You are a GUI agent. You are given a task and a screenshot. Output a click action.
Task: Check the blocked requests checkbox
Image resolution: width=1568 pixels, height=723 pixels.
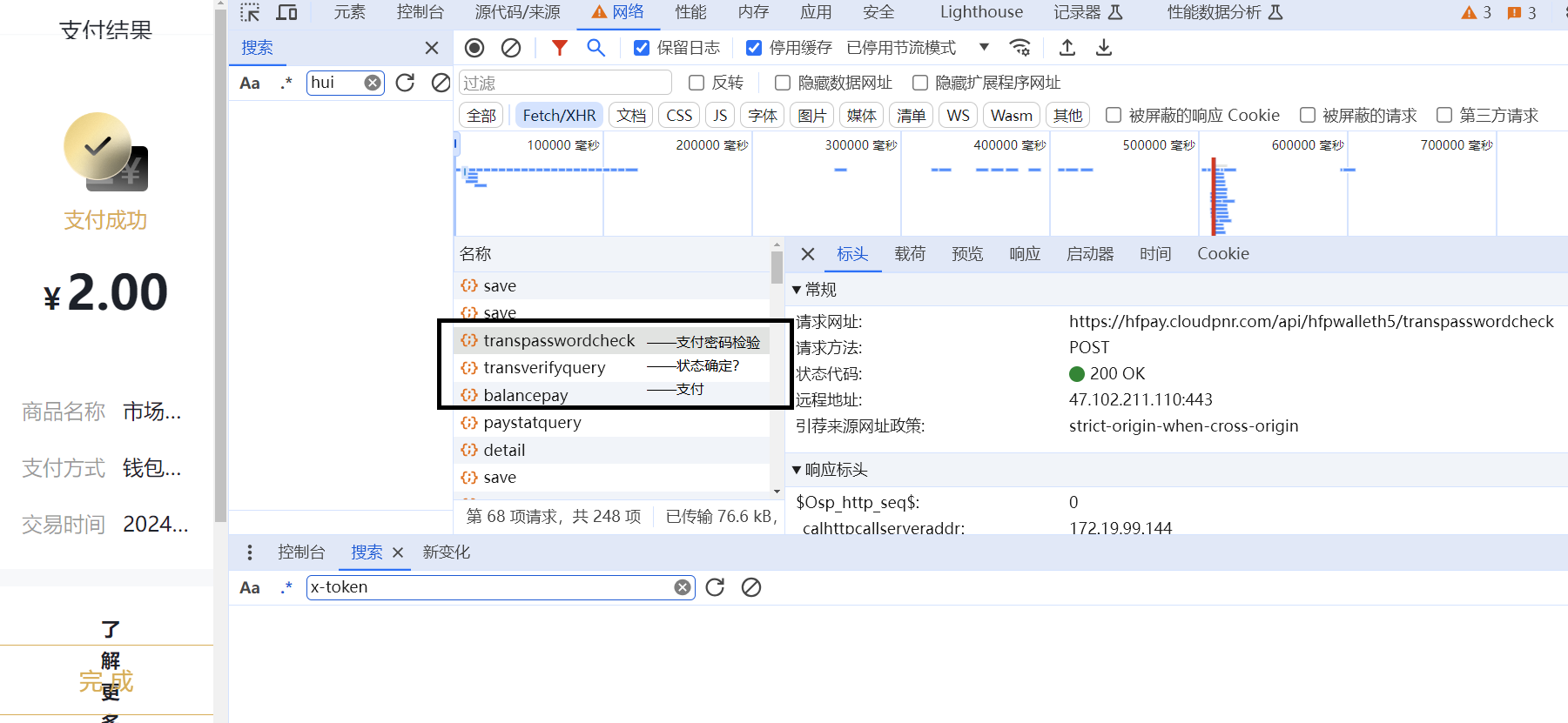click(1308, 115)
